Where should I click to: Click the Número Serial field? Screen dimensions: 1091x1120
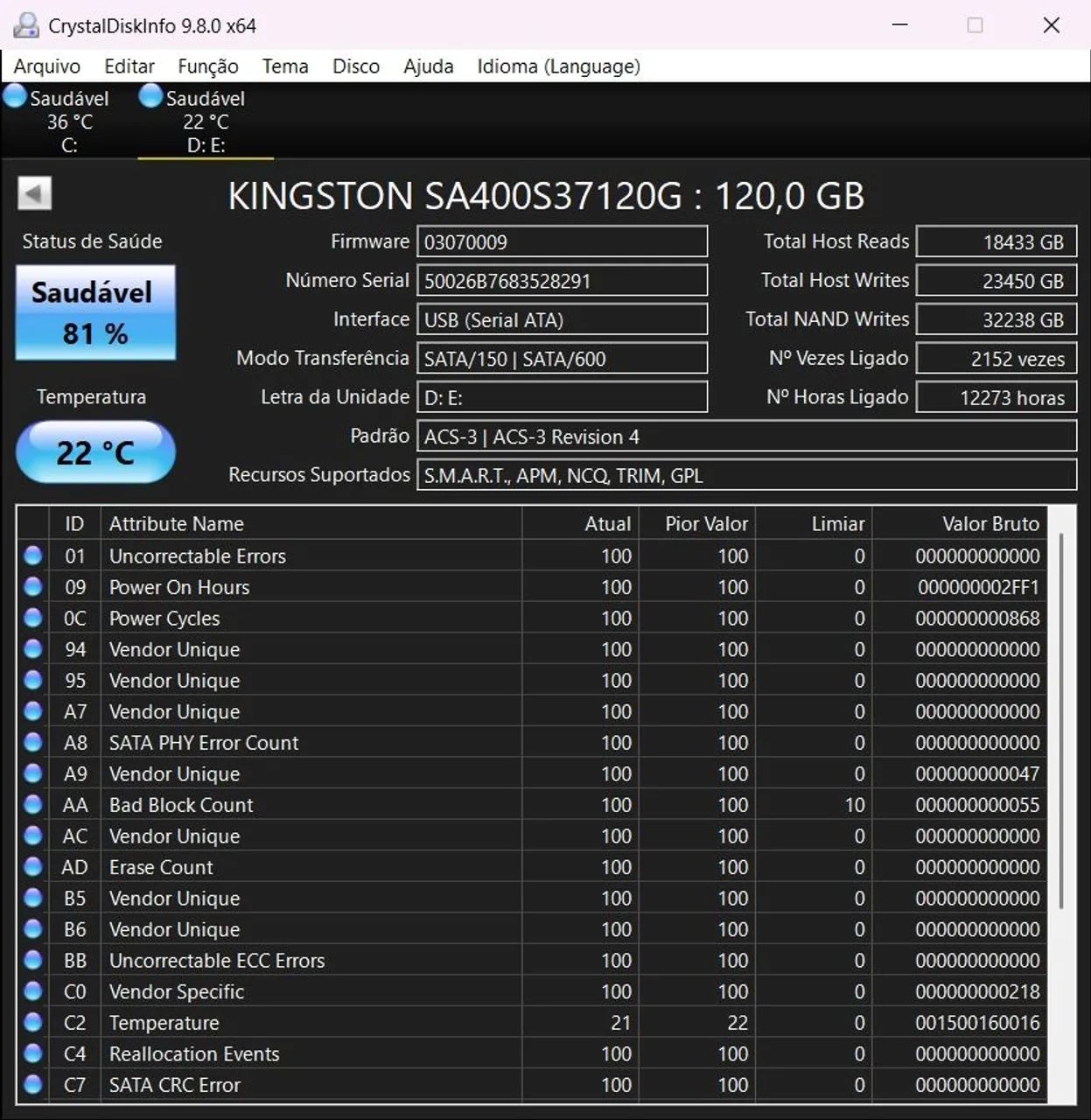coord(562,281)
